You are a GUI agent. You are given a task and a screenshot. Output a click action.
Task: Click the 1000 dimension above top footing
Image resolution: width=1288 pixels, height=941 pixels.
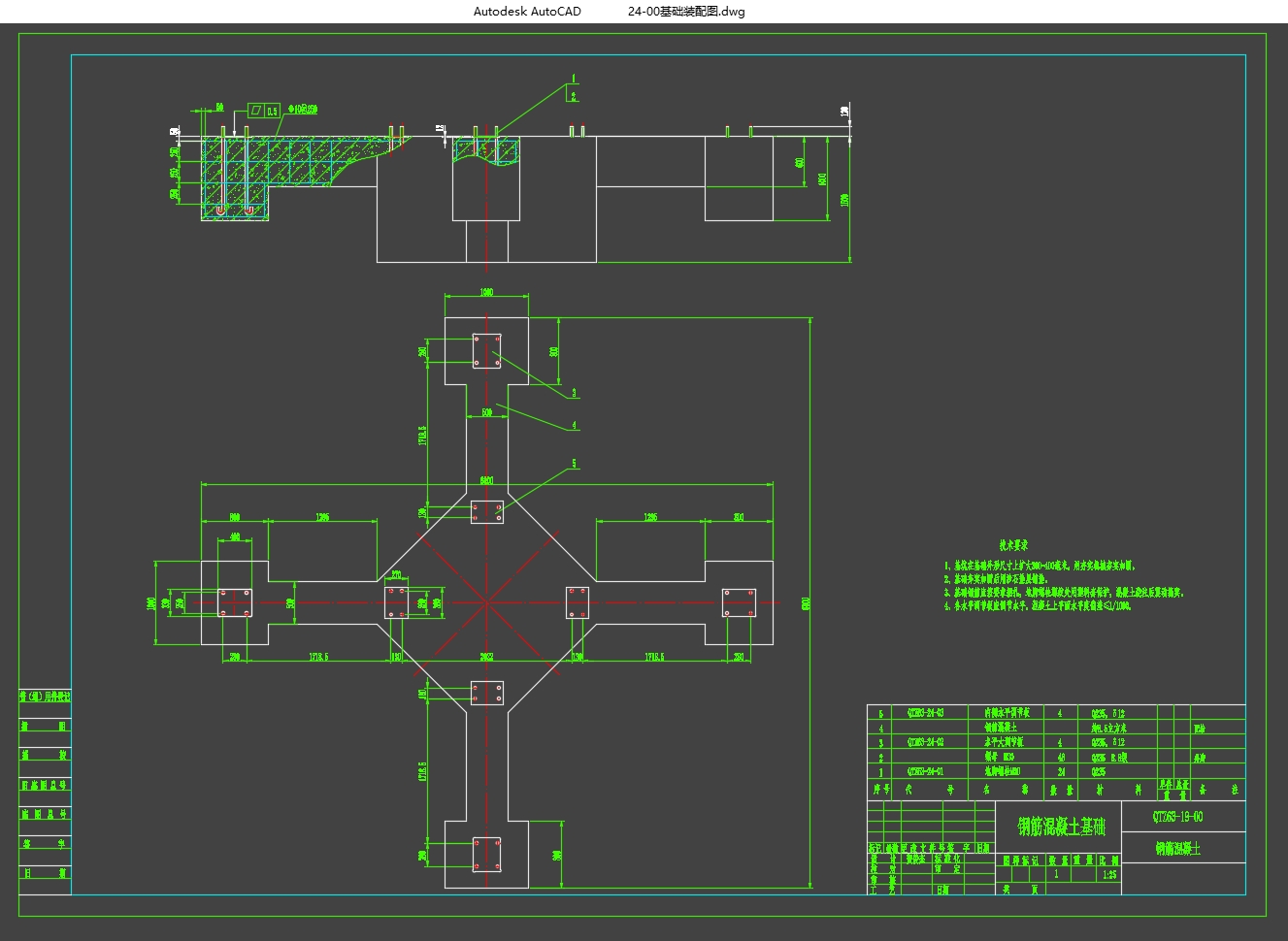click(x=486, y=292)
